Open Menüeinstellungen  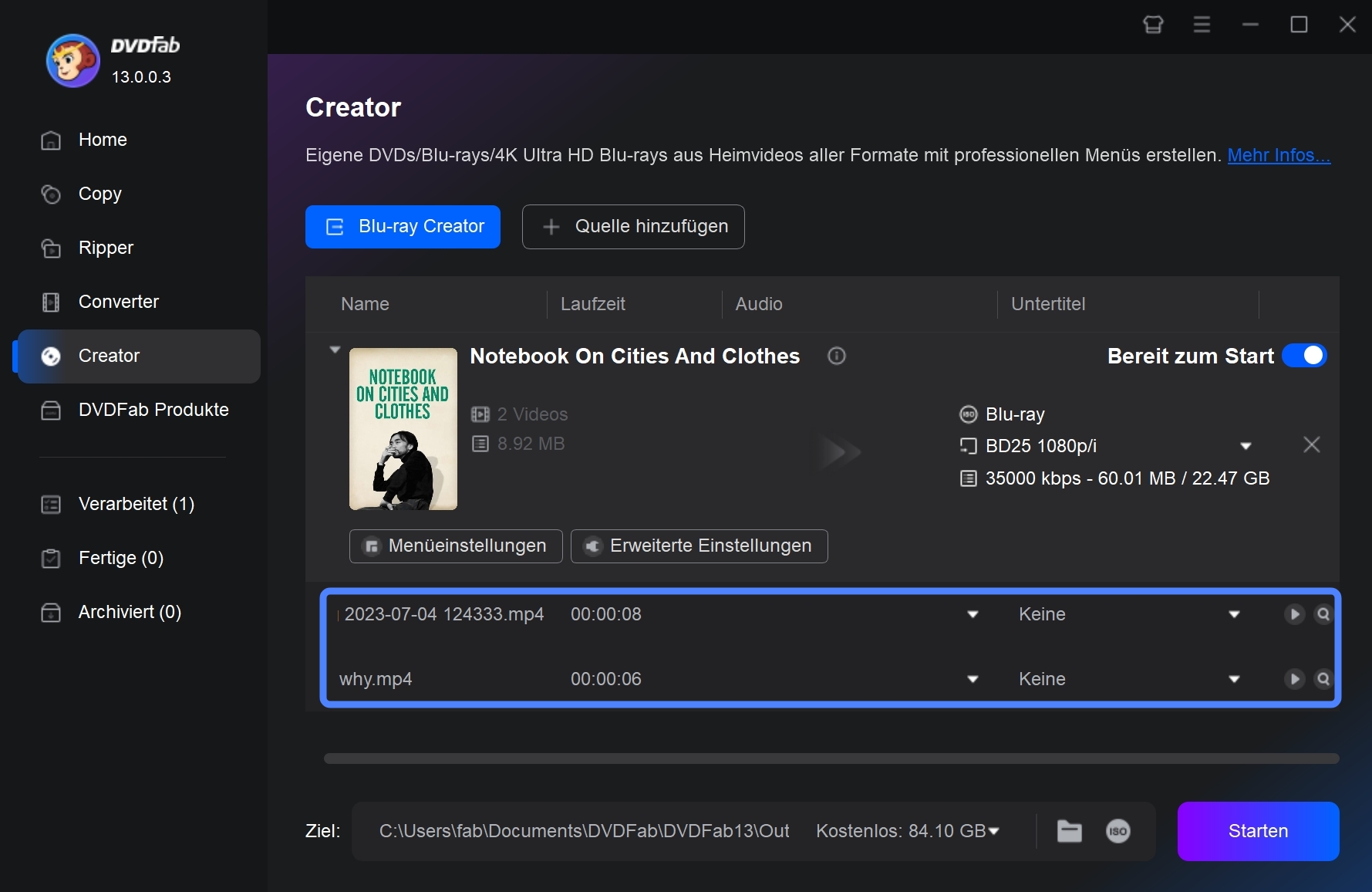(x=456, y=546)
